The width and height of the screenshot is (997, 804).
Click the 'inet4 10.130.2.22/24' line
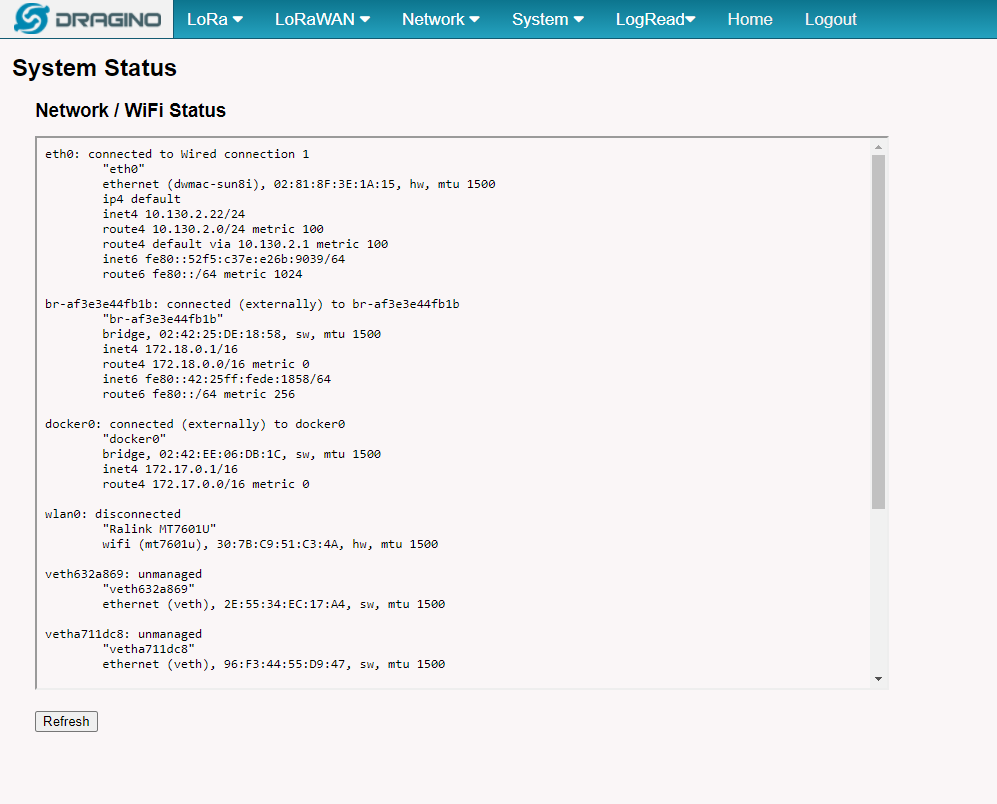click(x=174, y=214)
